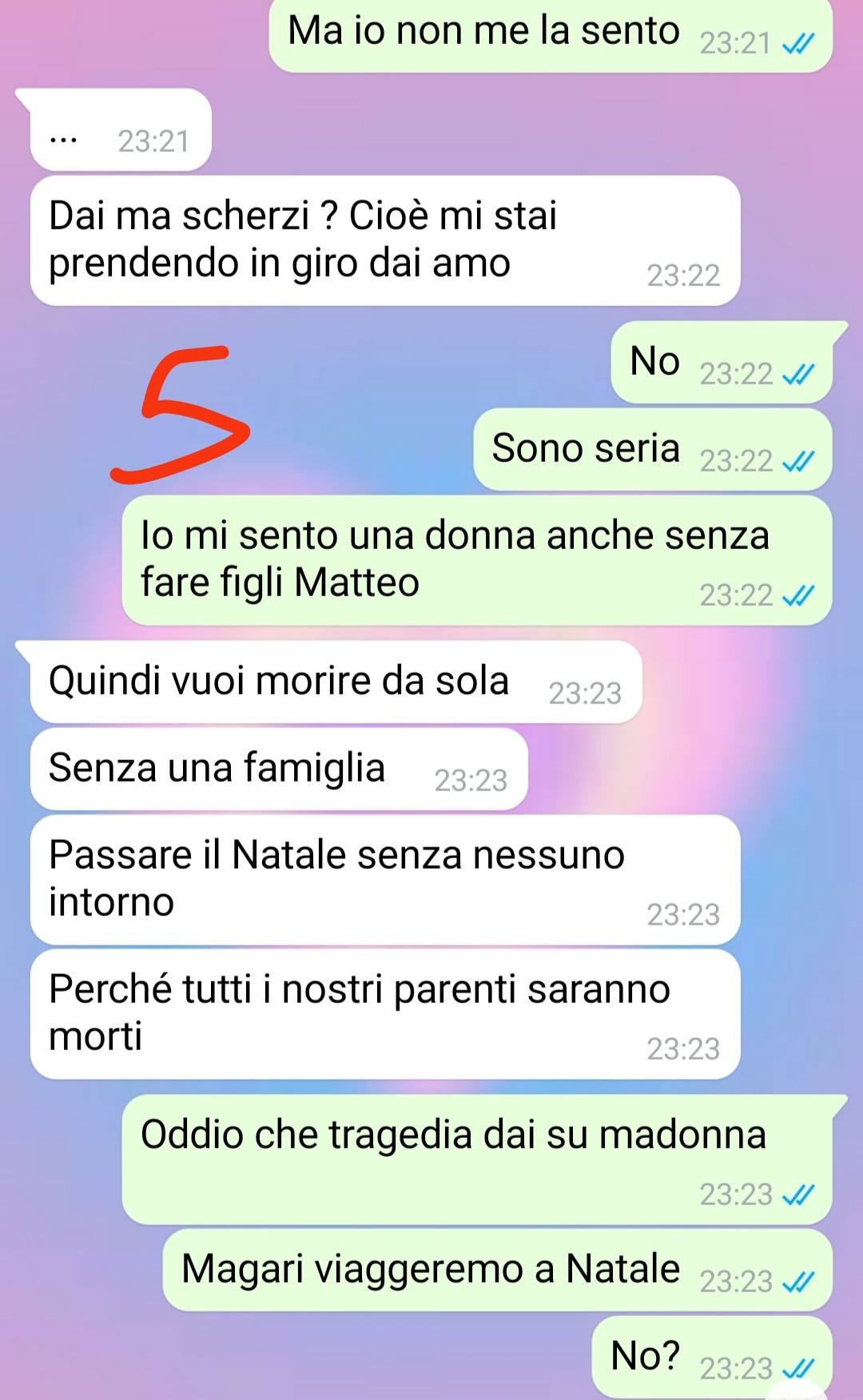Tap the blue ticks on 'Ma io non me la sento'
The image size is (863, 1400).
[x=798, y=43]
